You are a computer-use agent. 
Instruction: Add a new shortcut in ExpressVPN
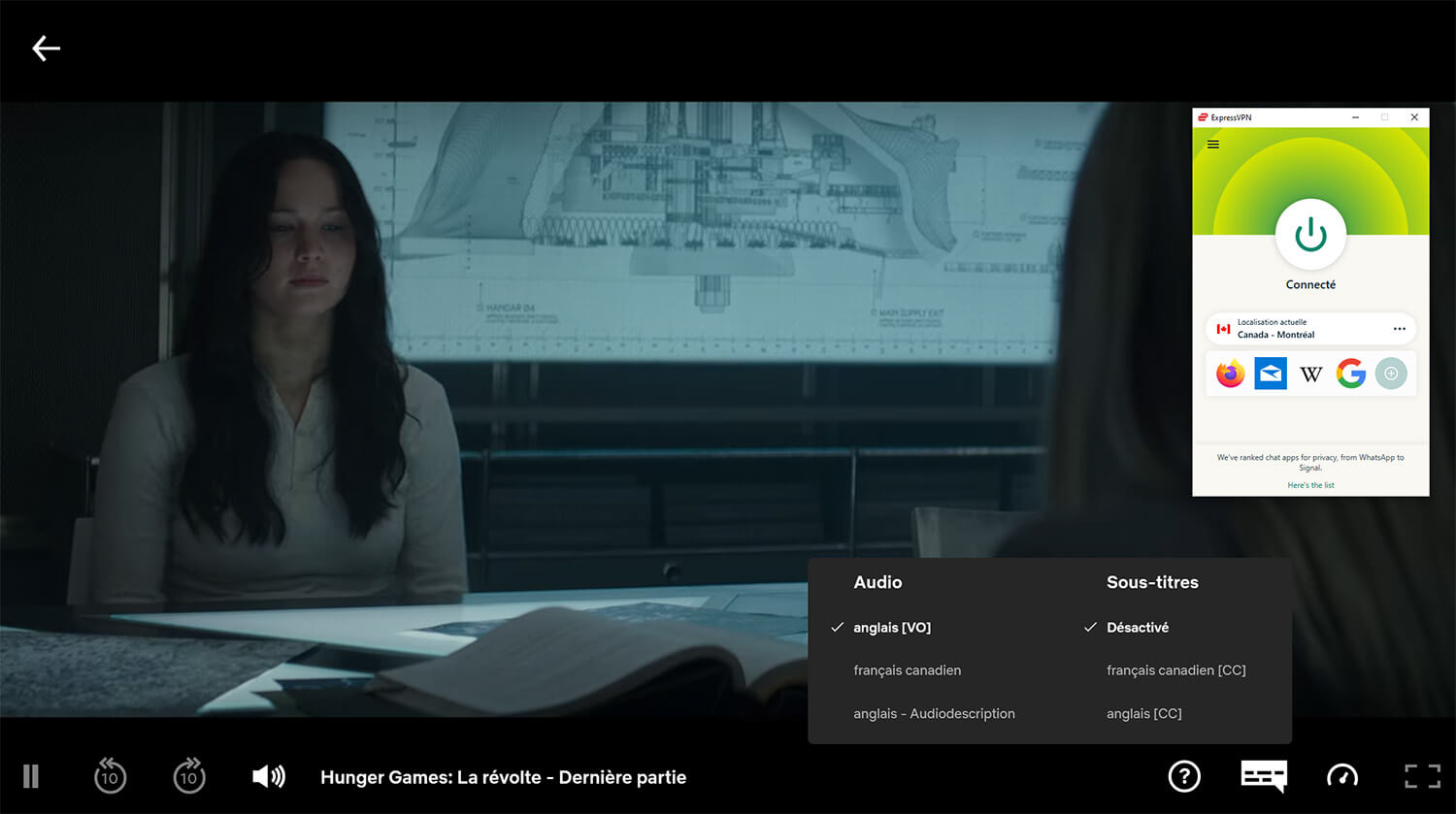click(1391, 374)
